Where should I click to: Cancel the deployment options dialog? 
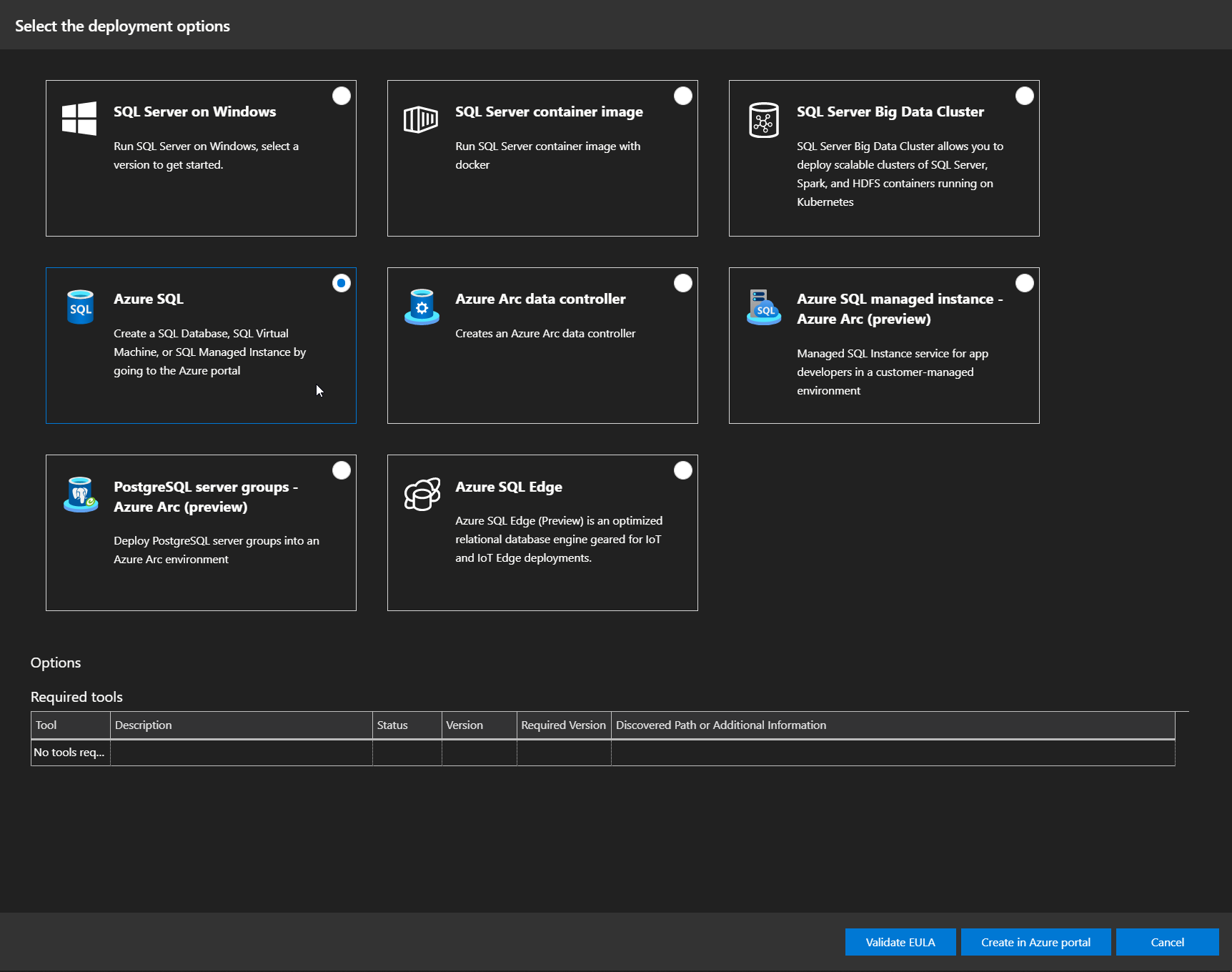tap(1168, 942)
